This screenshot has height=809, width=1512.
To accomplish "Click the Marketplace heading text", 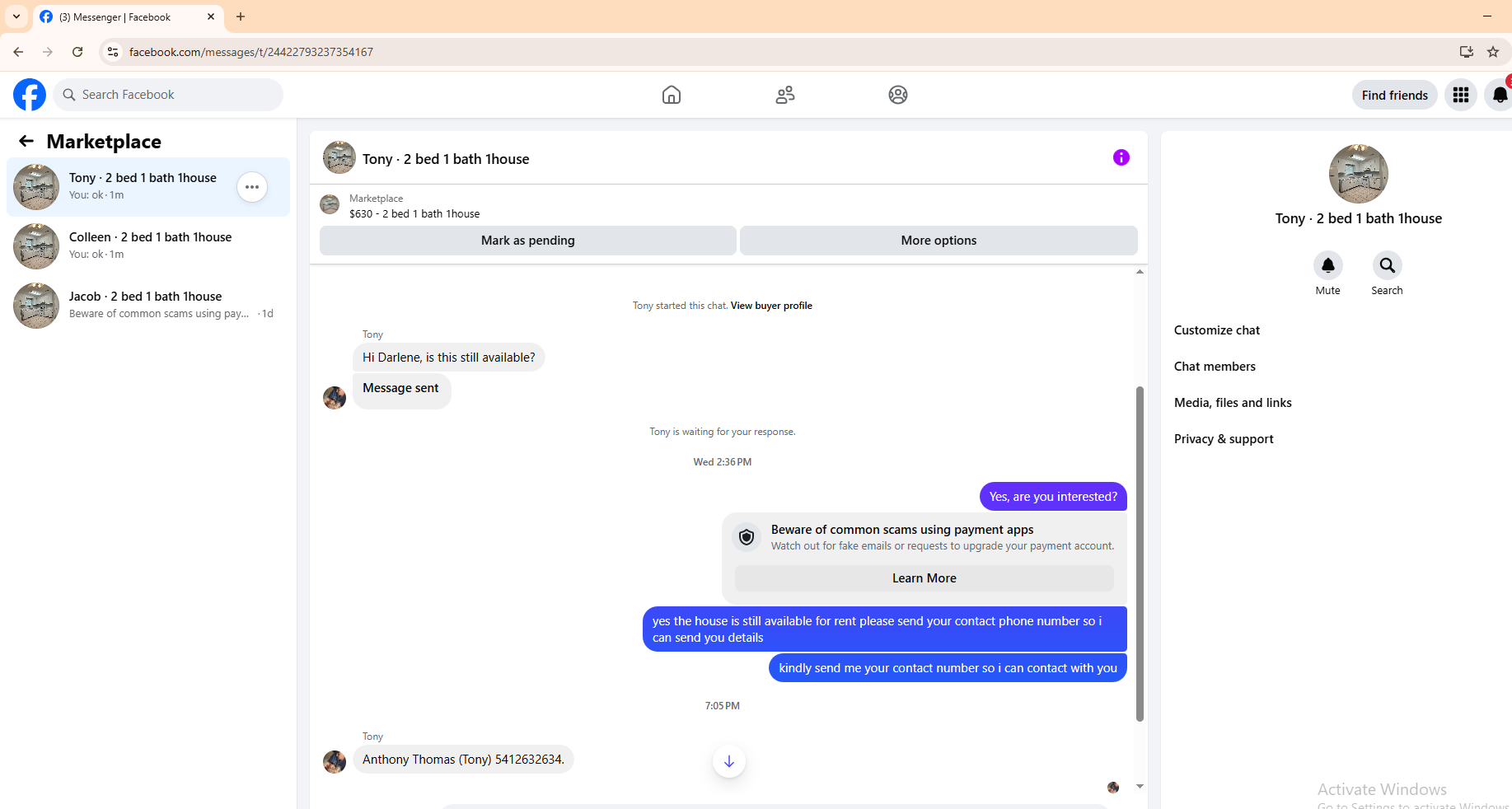I will [104, 142].
